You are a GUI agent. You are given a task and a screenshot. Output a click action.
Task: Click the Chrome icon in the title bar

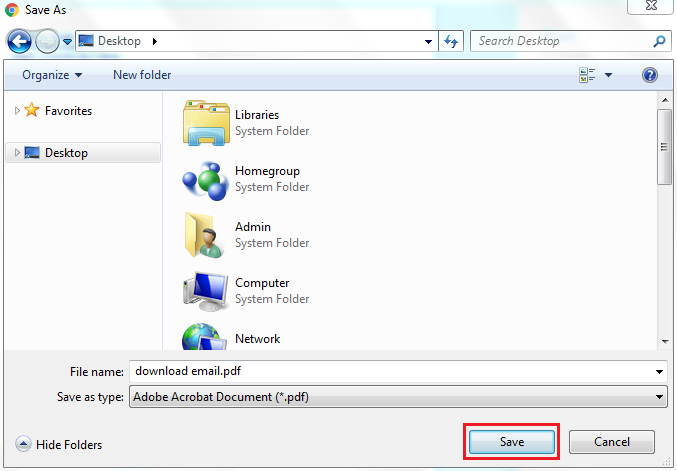click(x=12, y=10)
